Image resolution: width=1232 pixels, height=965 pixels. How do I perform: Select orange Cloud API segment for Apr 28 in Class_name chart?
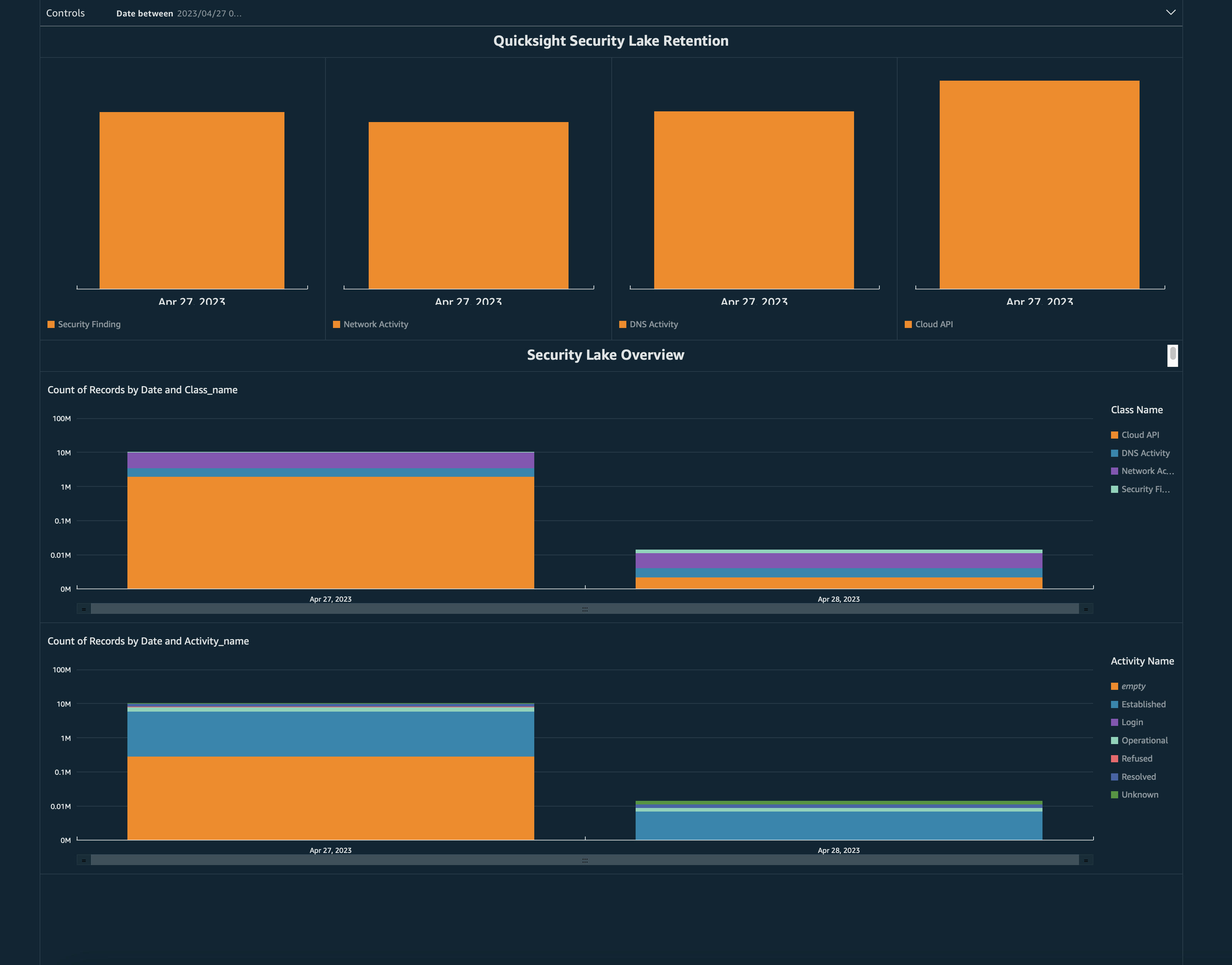point(839,583)
